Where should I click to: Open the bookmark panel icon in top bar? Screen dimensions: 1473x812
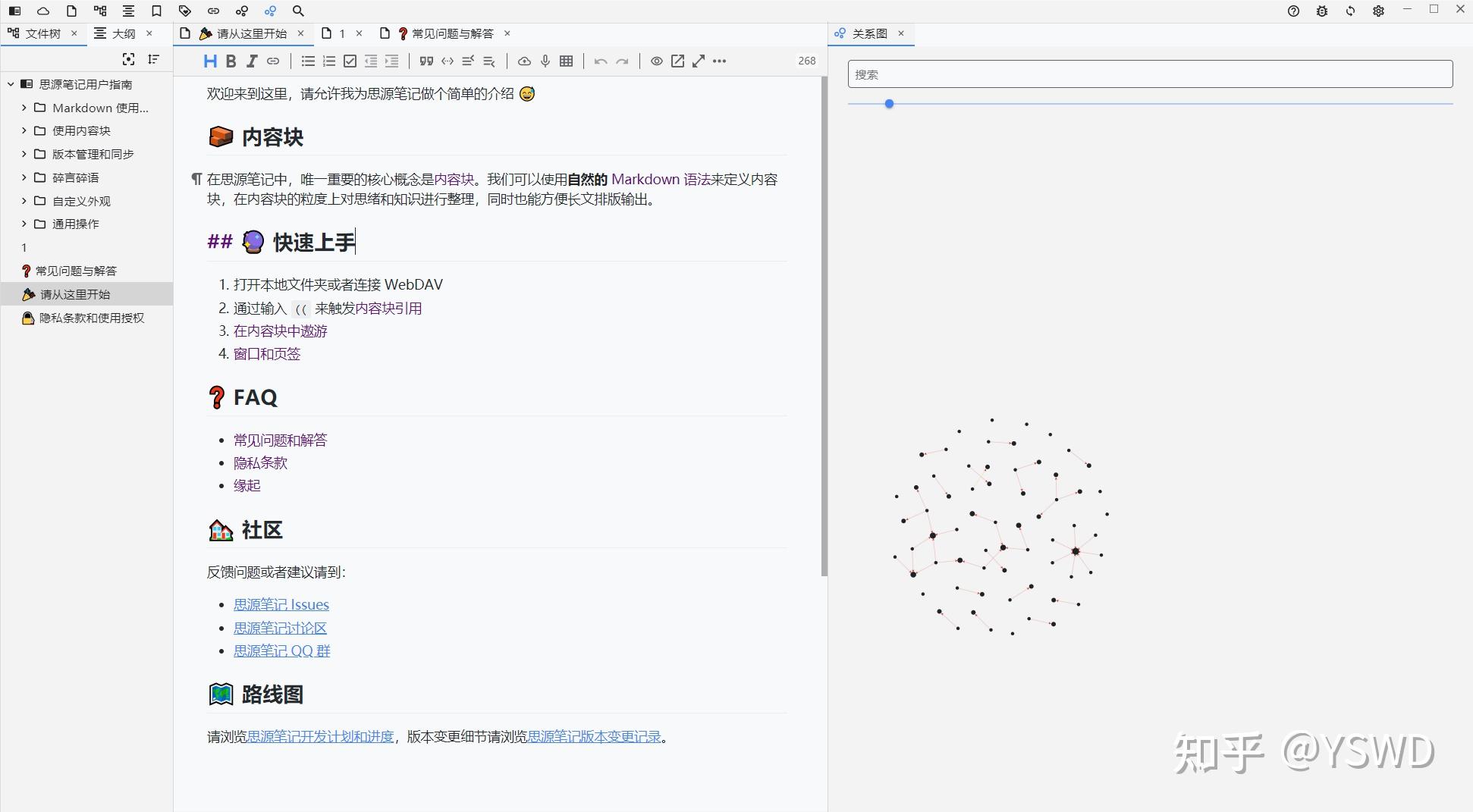[157, 11]
